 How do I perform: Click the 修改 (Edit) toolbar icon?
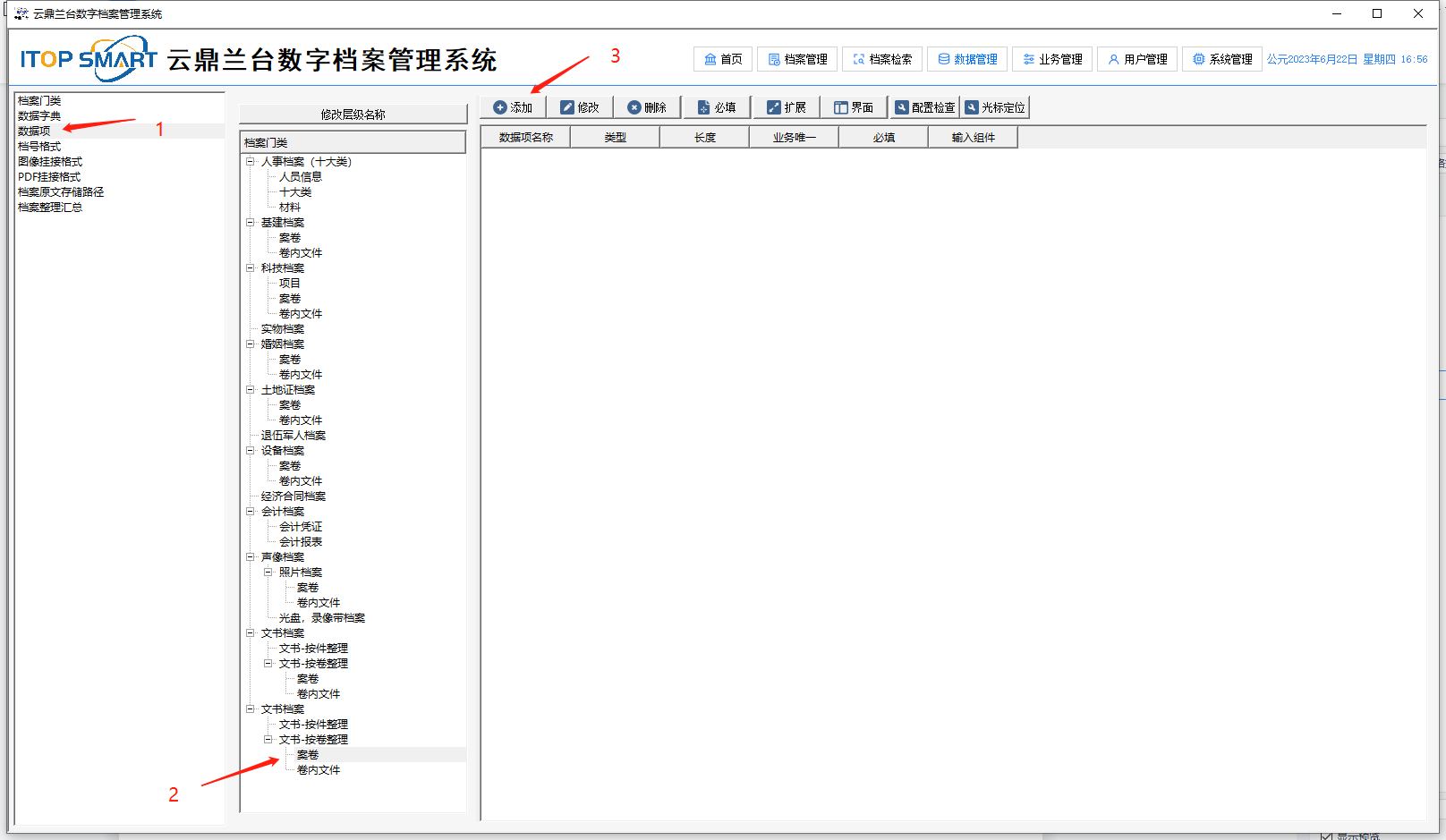(567, 107)
